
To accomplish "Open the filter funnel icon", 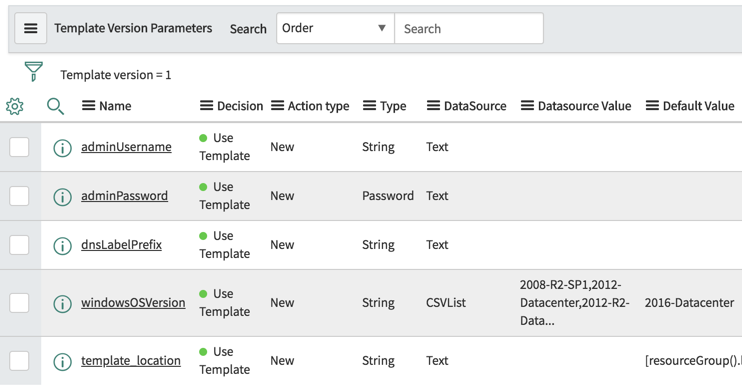I will (x=34, y=71).
